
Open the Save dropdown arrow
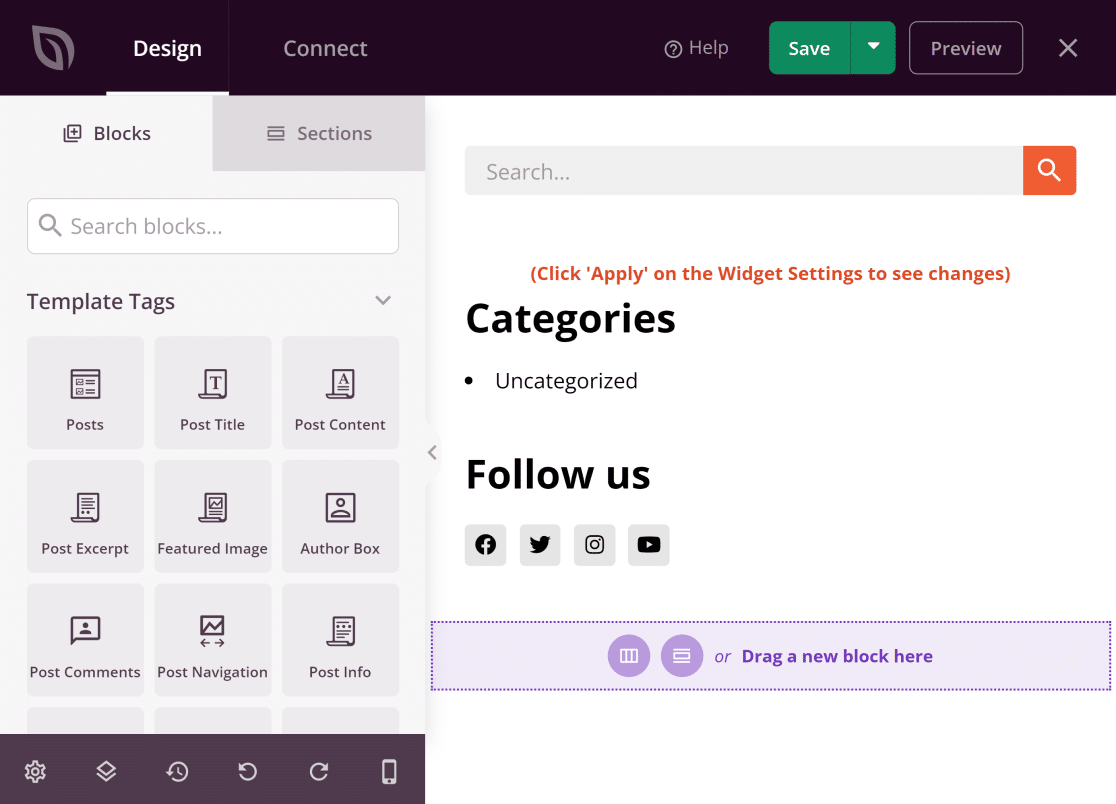pos(871,47)
